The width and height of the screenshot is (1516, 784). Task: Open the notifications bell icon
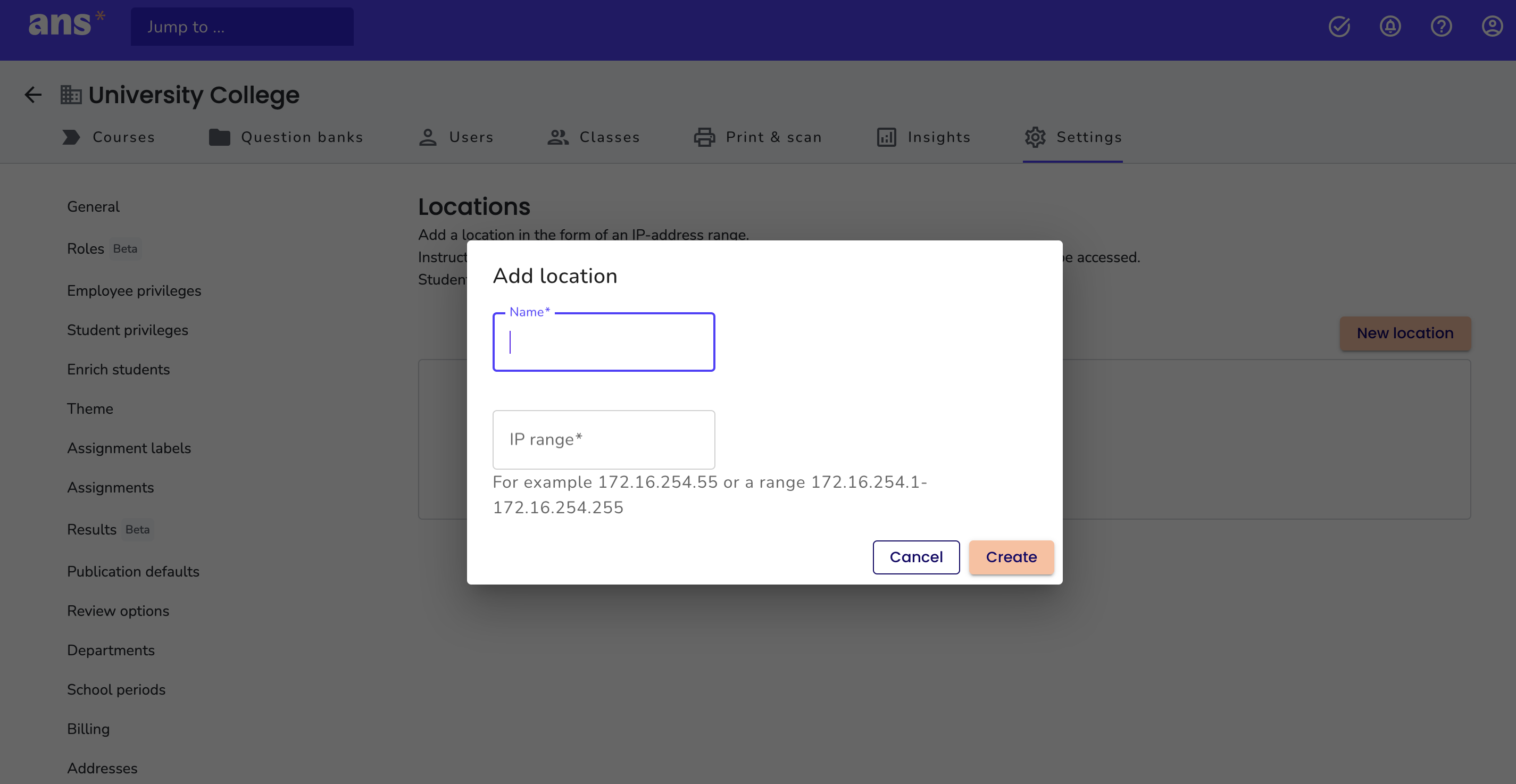pyautogui.click(x=1390, y=27)
